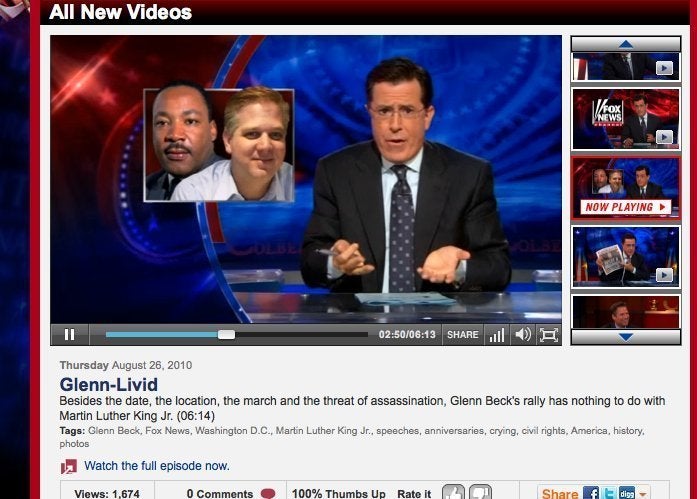Open the speeches tag
697x499 pixels.
coord(397,431)
